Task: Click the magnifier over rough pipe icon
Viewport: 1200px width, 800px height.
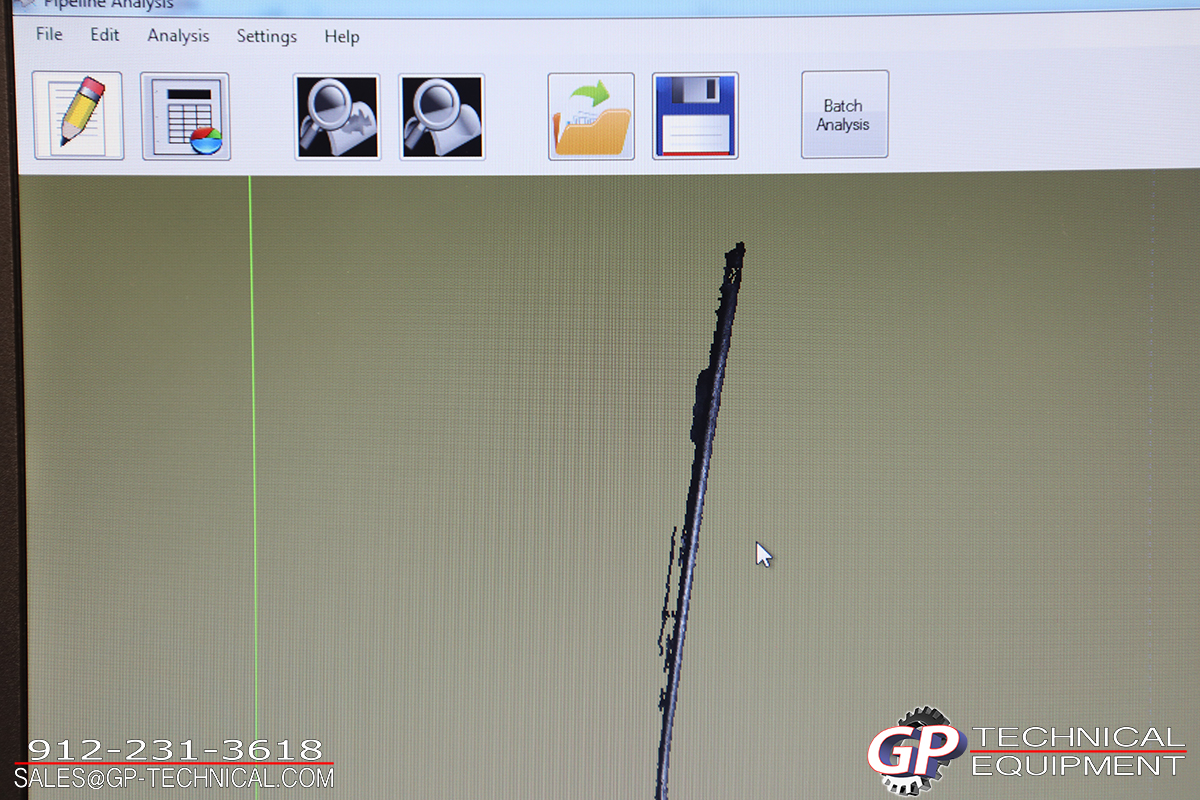Action: click(x=337, y=117)
